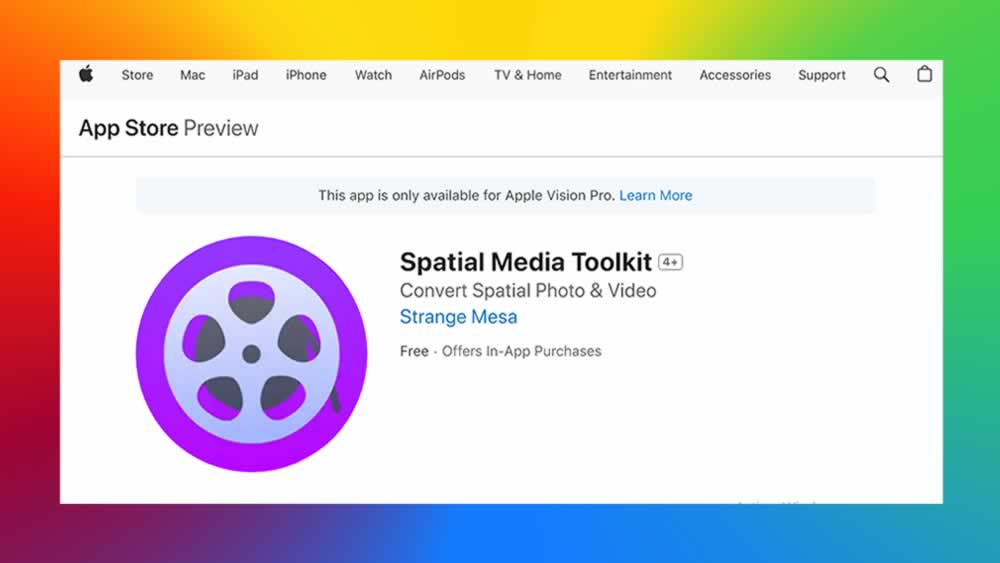Click the Convert Spatial Photo & Video subtitle

(528, 291)
